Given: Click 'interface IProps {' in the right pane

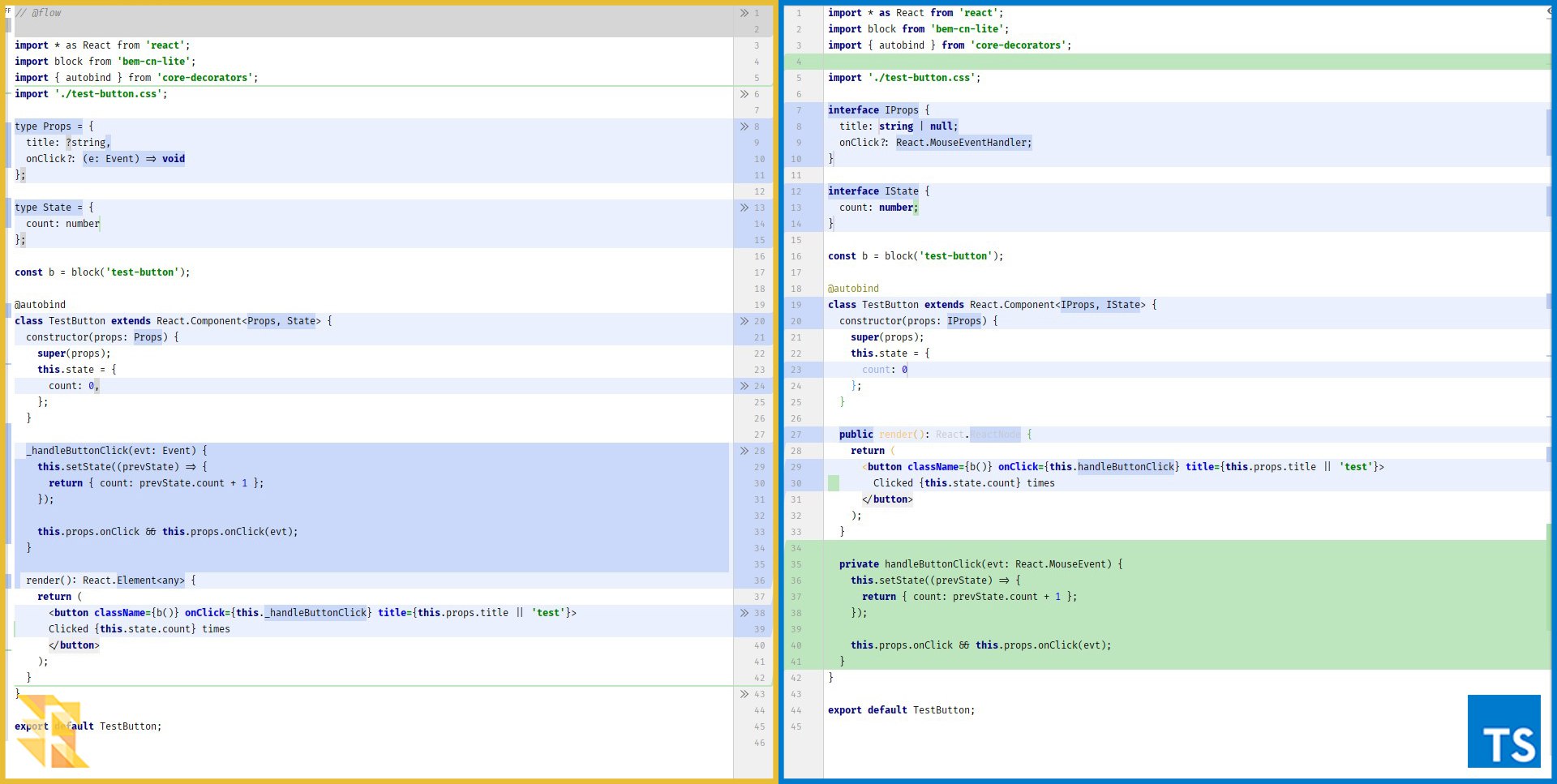Looking at the screenshot, I should click(x=879, y=110).
